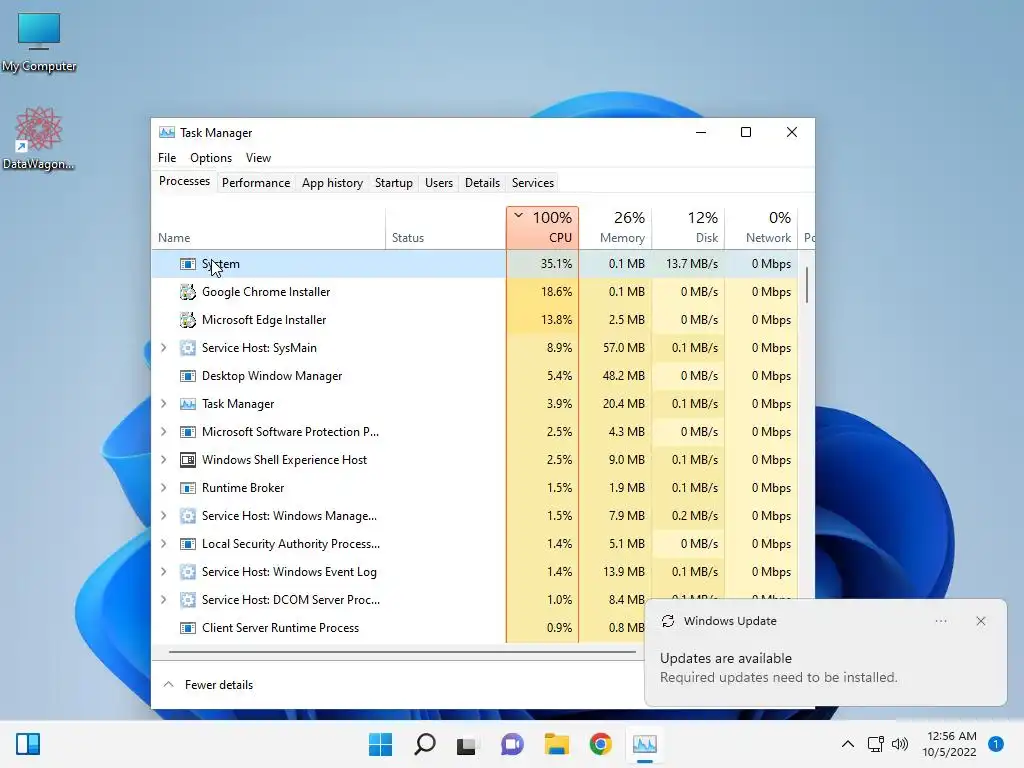1024x768 pixels.
Task: Switch to the App history tab
Action: (332, 183)
